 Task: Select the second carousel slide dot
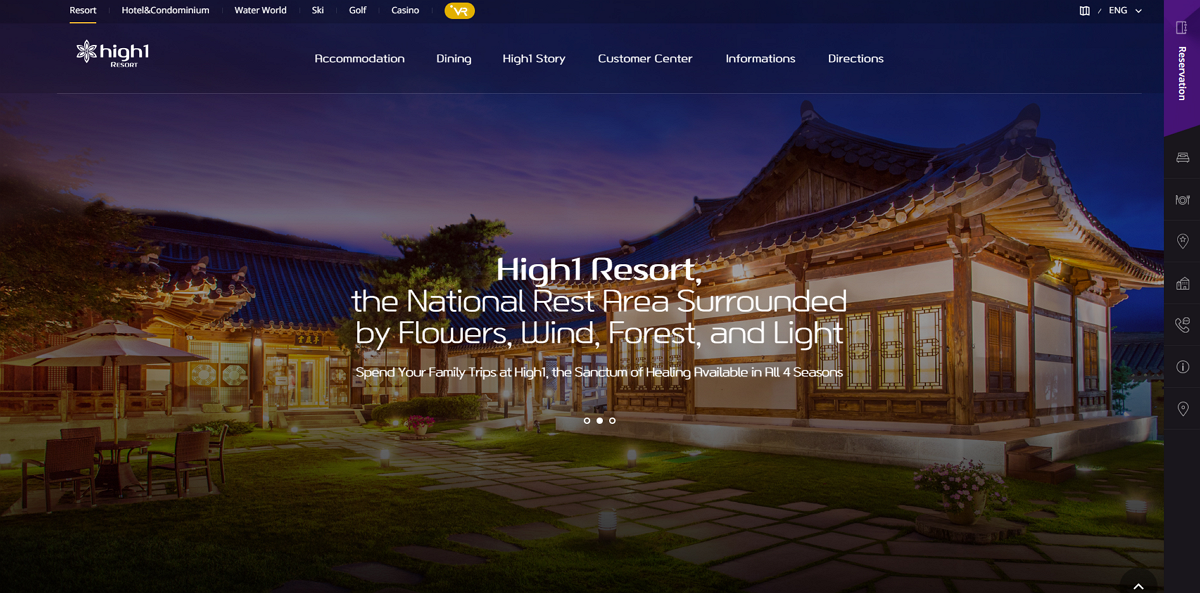click(x=600, y=421)
